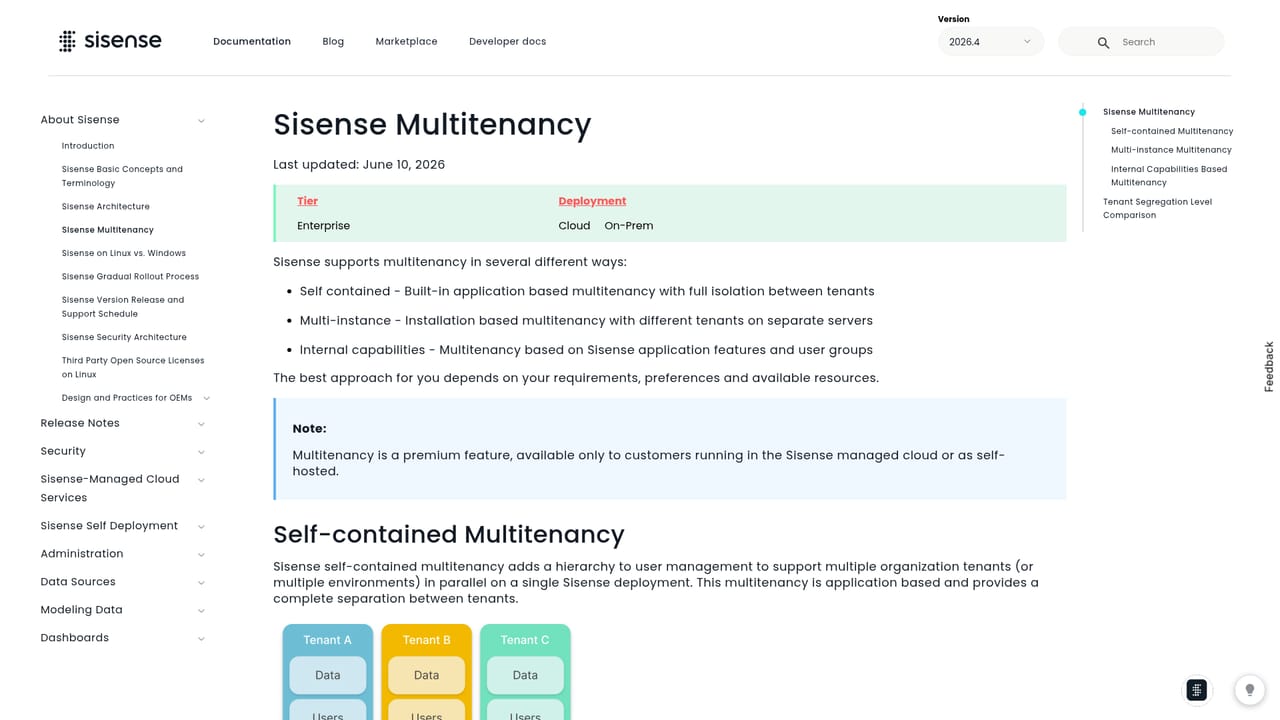This screenshot has width=1280, height=720.
Task: Jump to Multi-instance Multitenancy in page outline
Action: coord(1171,150)
